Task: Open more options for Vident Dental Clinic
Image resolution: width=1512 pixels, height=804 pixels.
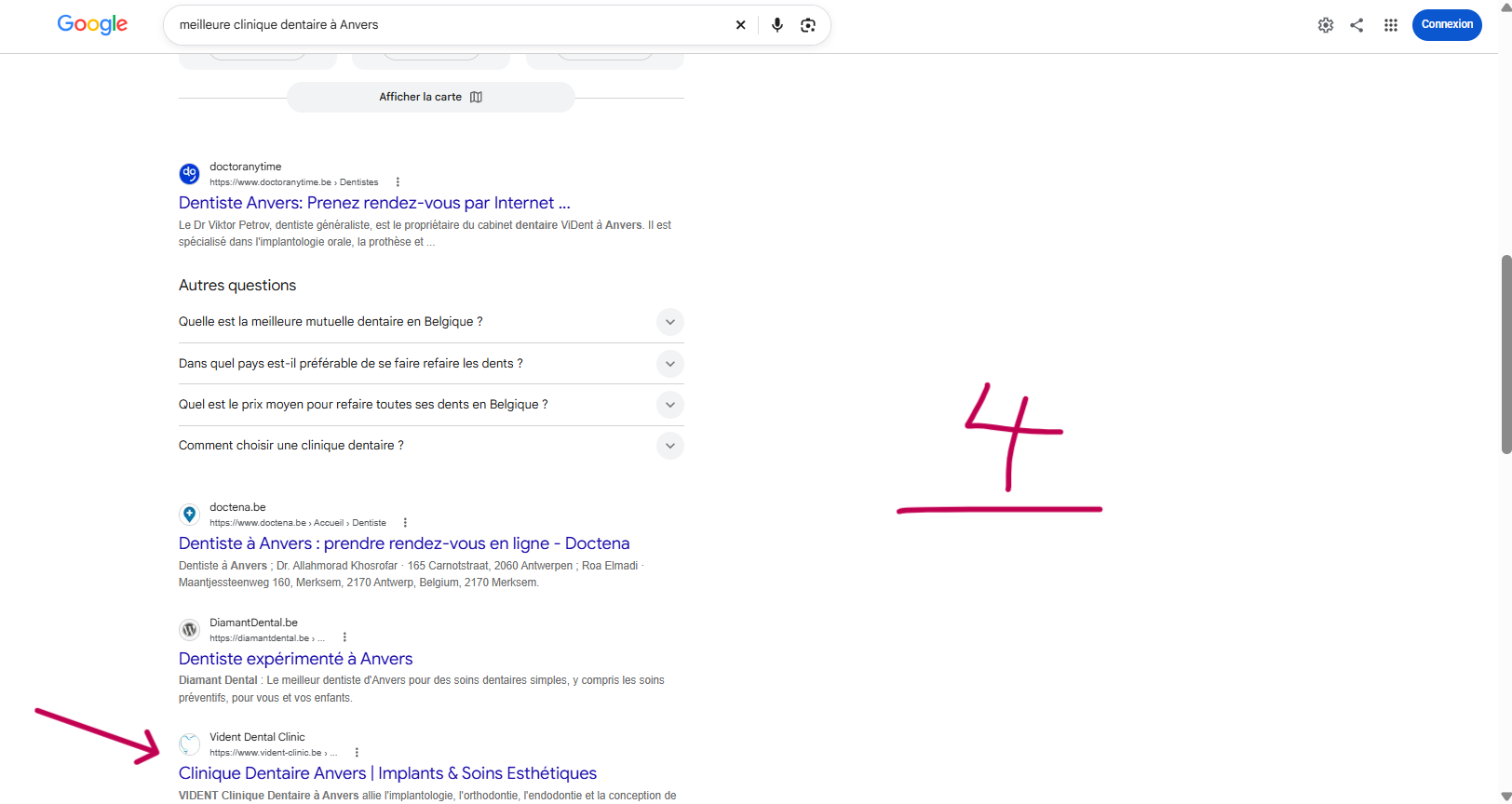Action: tap(357, 753)
